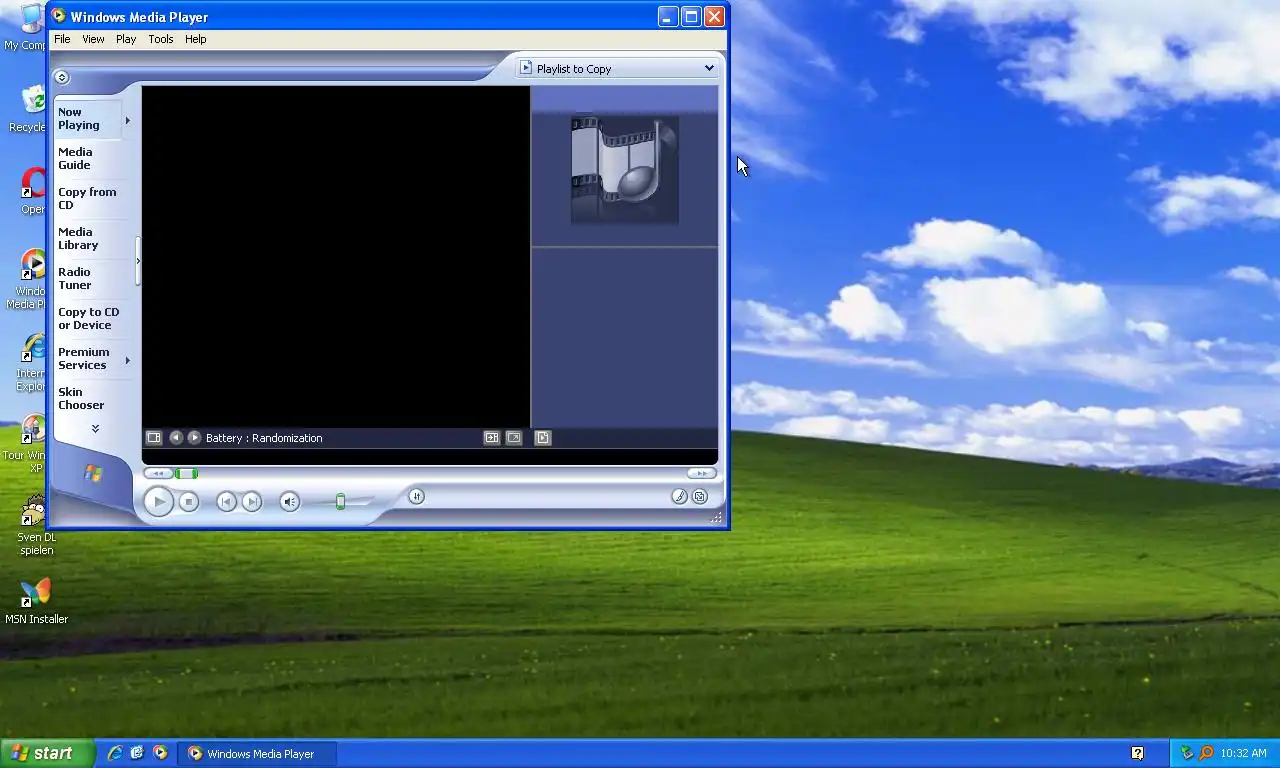Image resolution: width=1280 pixels, height=768 pixels.
Task: Click the Windows logo in player corner
Action: [x=93, y=473]
